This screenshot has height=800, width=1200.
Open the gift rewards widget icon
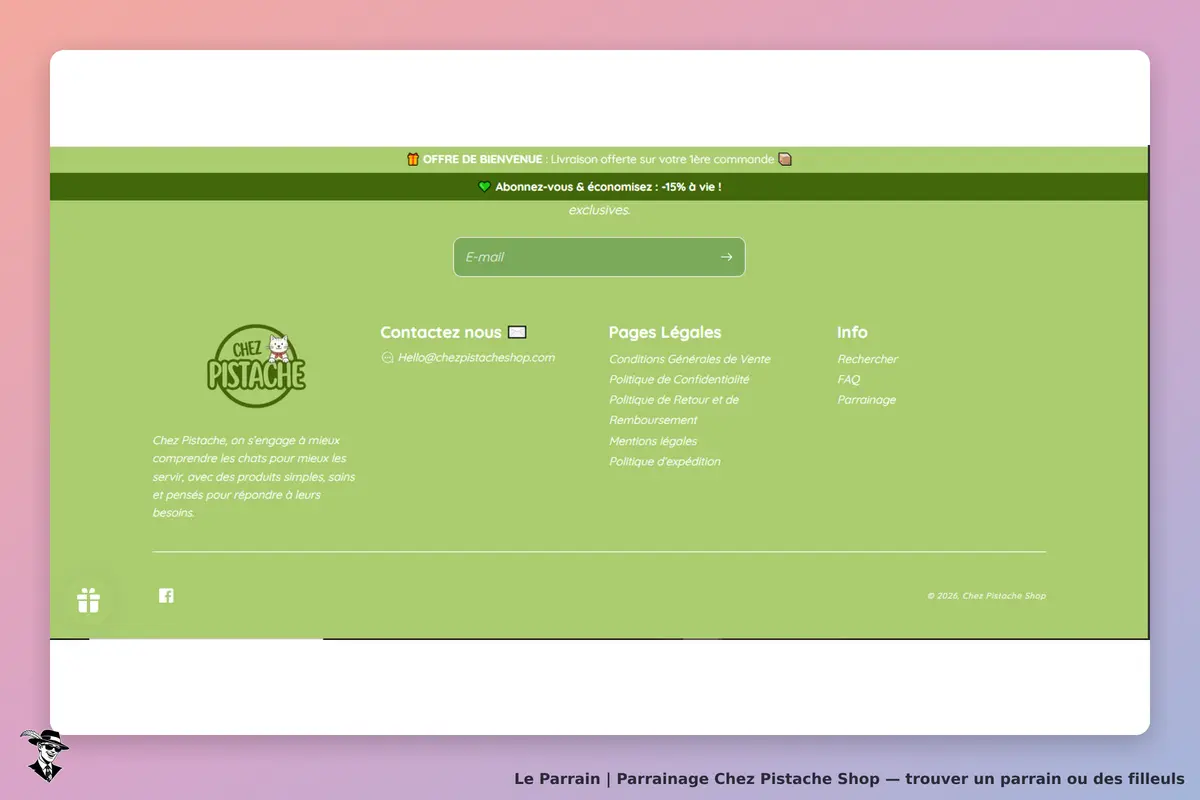click(88, 600)
